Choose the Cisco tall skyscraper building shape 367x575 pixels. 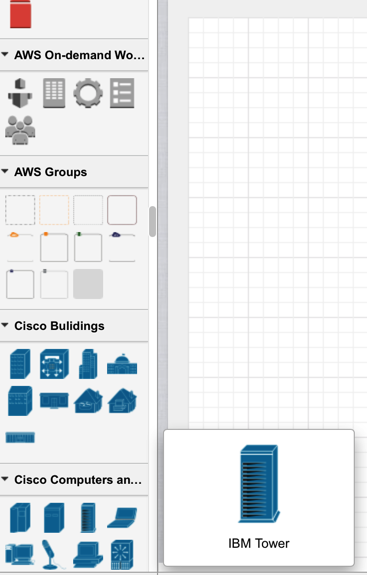tap(88, 364)
